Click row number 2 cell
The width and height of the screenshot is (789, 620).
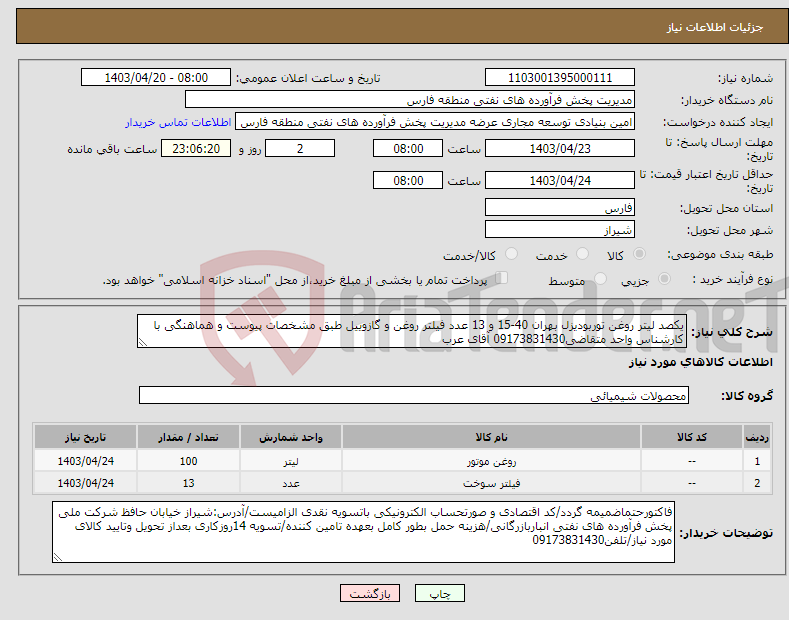[757, 483]
